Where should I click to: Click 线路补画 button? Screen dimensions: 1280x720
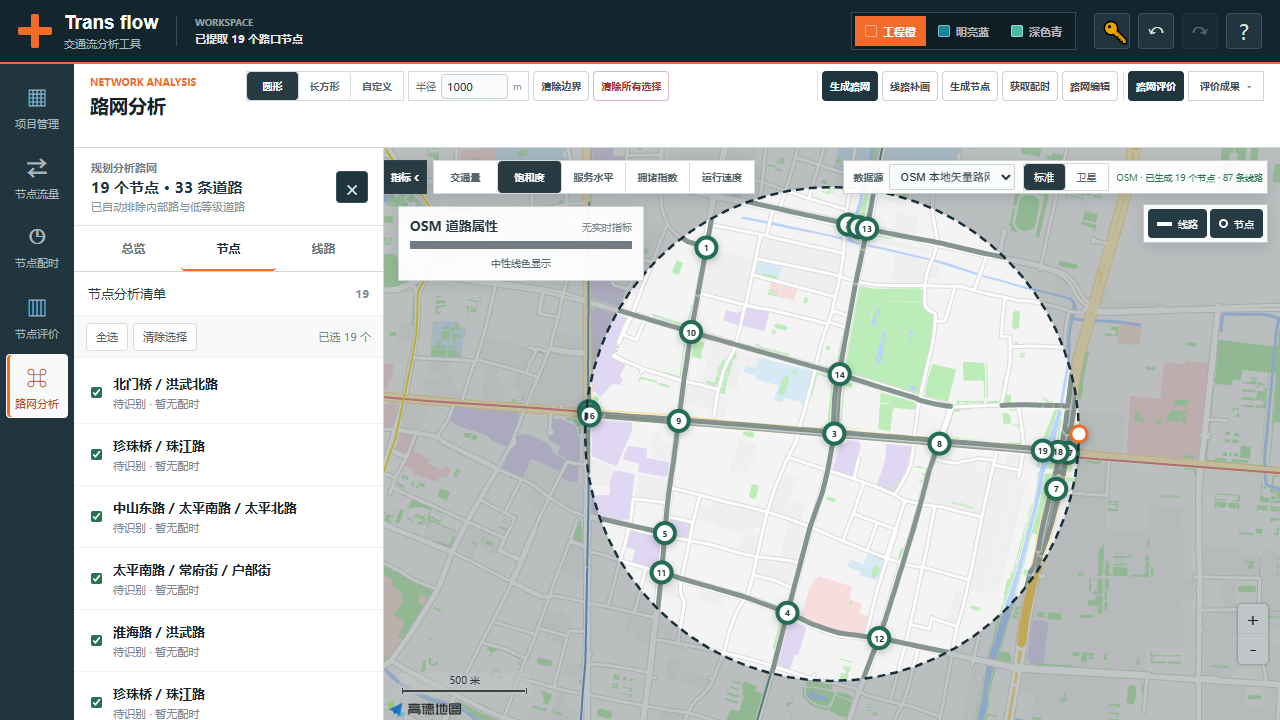pos(910,87)
